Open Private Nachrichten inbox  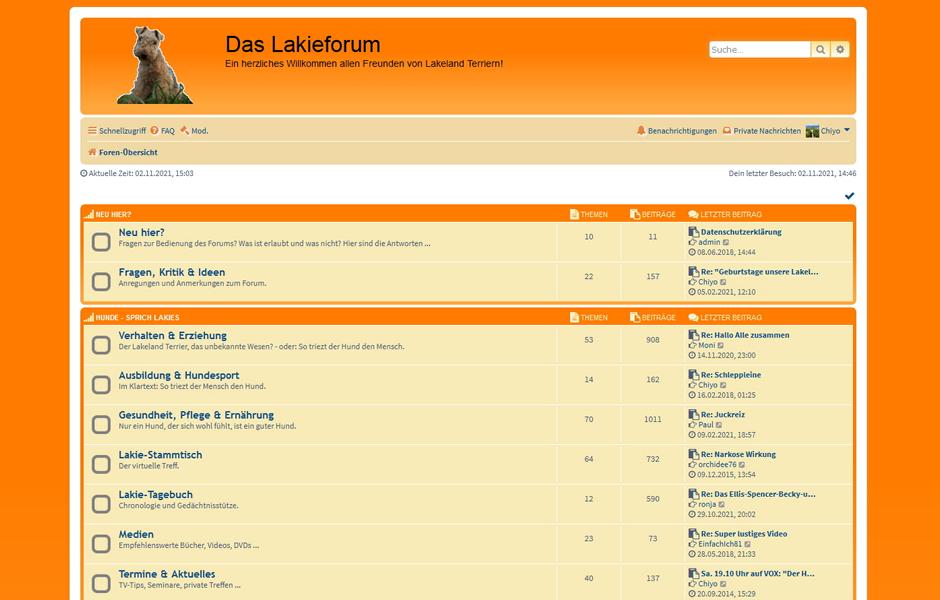[x=761, y=131]
